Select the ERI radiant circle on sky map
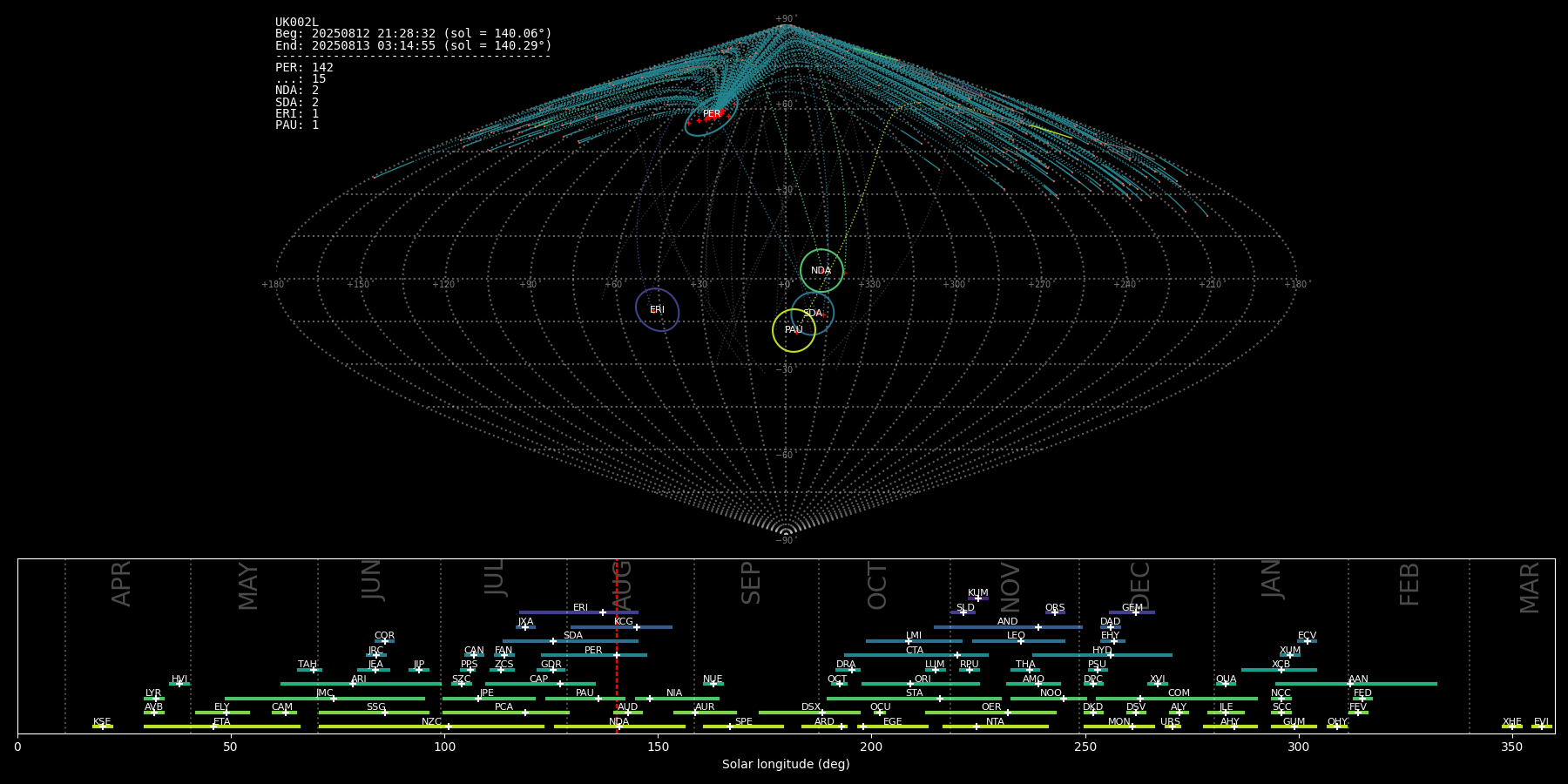 pyautogui.click(x=657, y=309)
